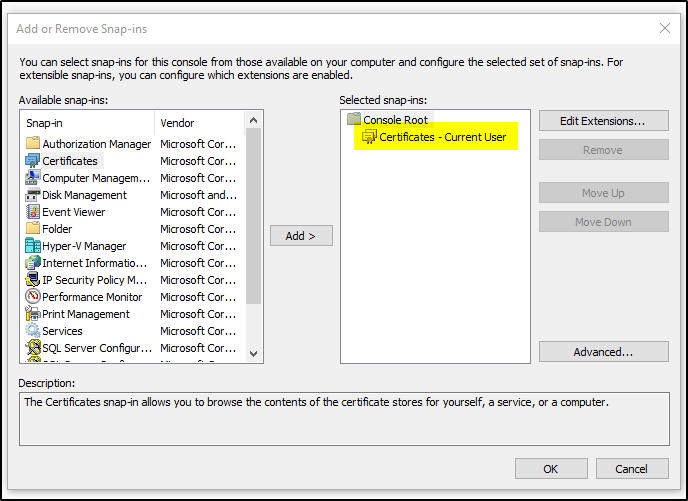The width and height of the screenshot is (688, 501).
Task: Click the Event Viewer icon
Action: [x=33, y=211]
